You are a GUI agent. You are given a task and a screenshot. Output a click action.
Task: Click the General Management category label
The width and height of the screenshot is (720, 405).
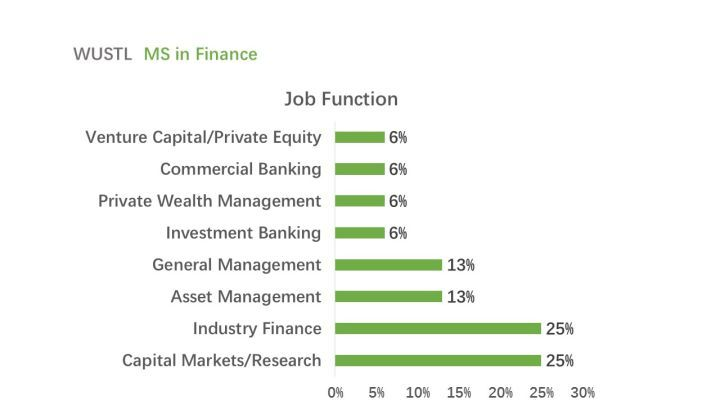(x=237, y=265)
